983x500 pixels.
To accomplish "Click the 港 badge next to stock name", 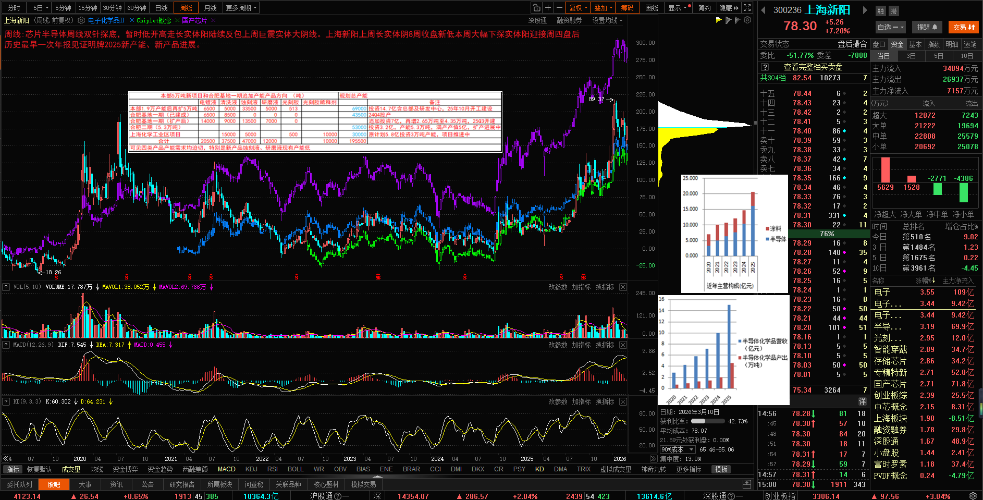I will click(894, 11).
